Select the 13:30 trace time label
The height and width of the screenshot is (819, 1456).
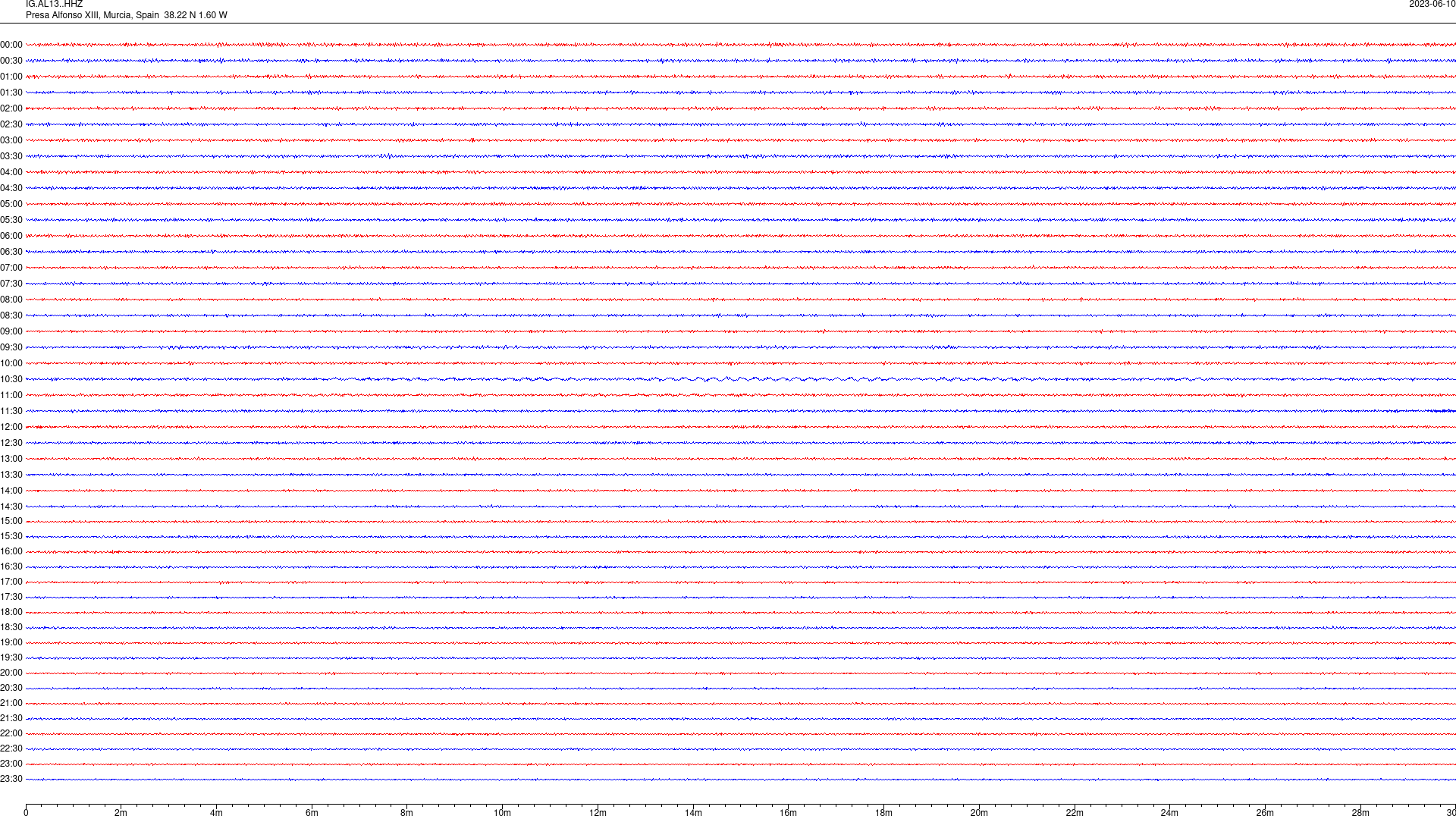click(x=11, y=475)
